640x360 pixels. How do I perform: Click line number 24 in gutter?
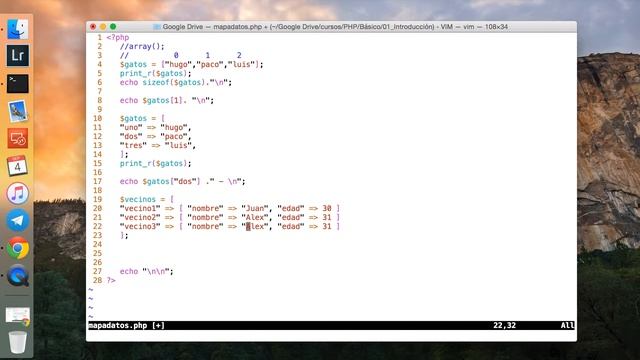click(x=97, y=244)
